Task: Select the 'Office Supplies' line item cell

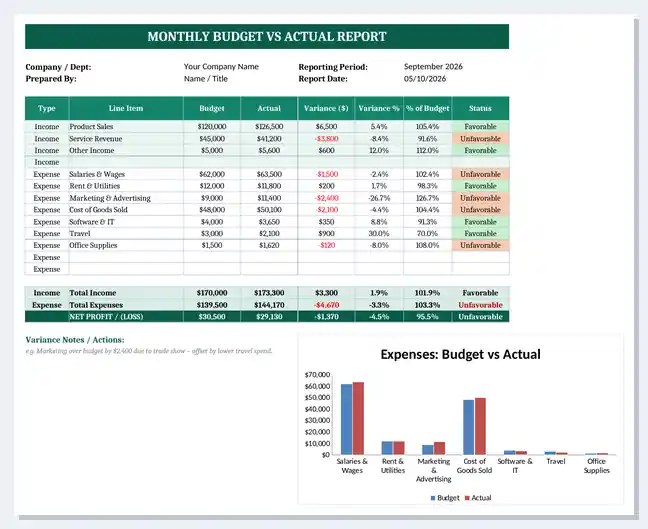Action: point(126,245)
